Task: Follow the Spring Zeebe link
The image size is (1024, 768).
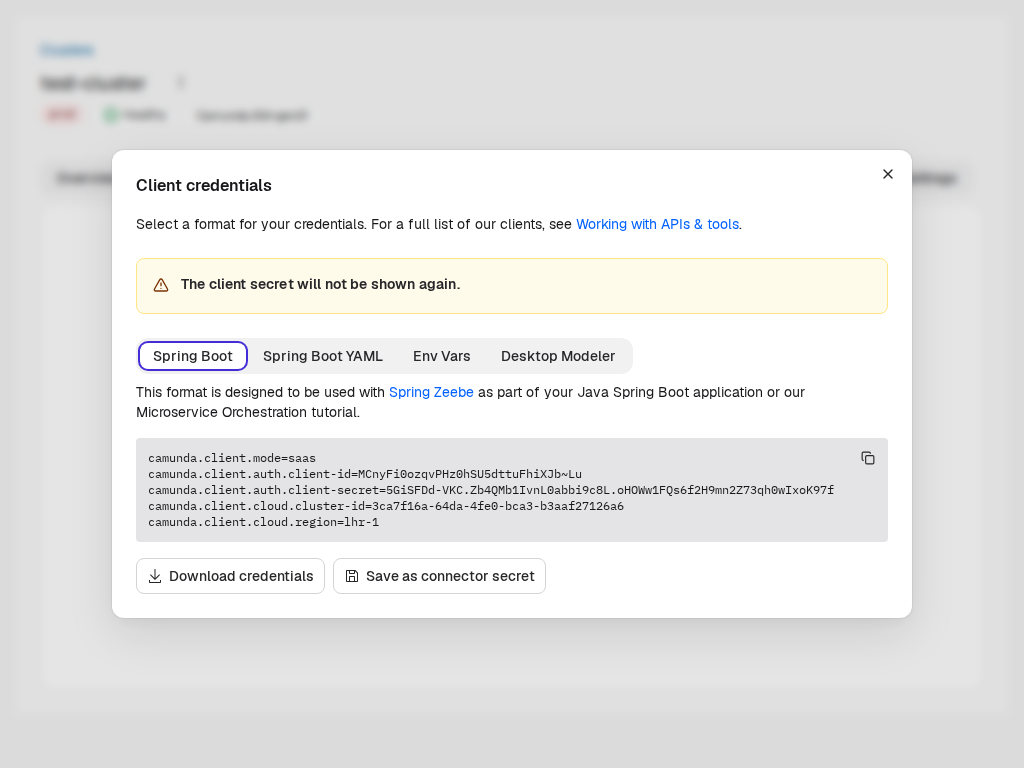Action: coord(431,392)
